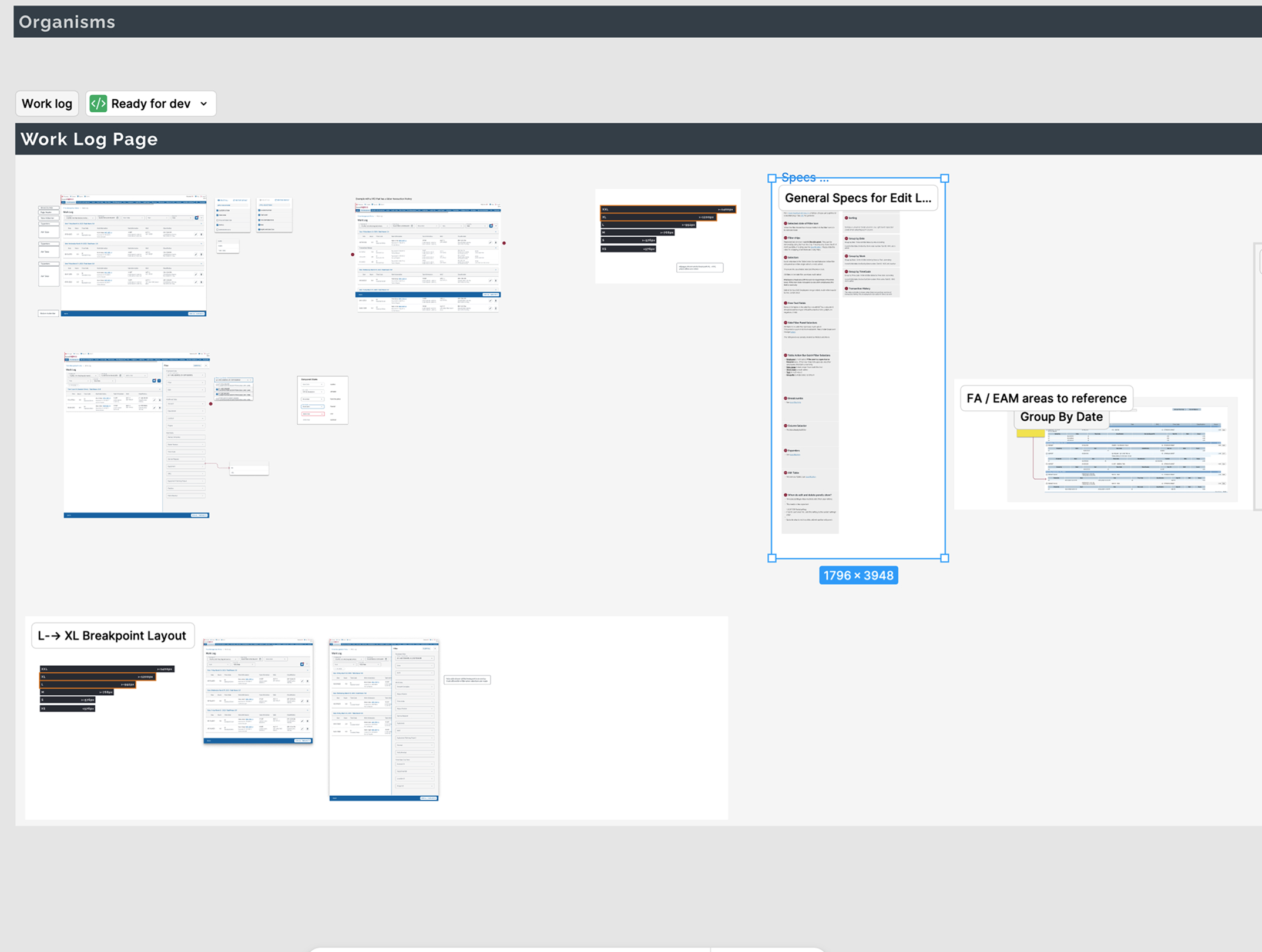Image resolution: width=1262 pixels, height=952 pixels.
Task: Click the bottom-left selection resize handle
Action: click(772, 558)
